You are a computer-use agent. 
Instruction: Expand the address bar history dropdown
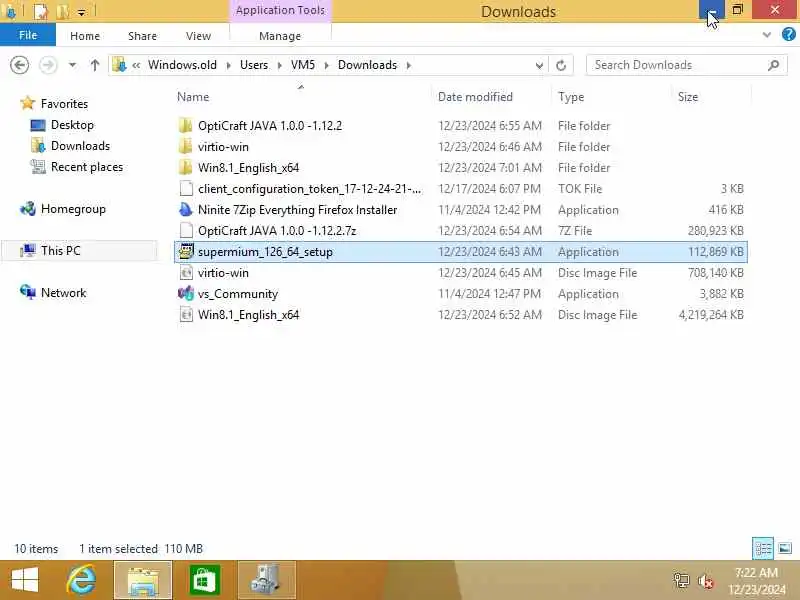[539, 65]
